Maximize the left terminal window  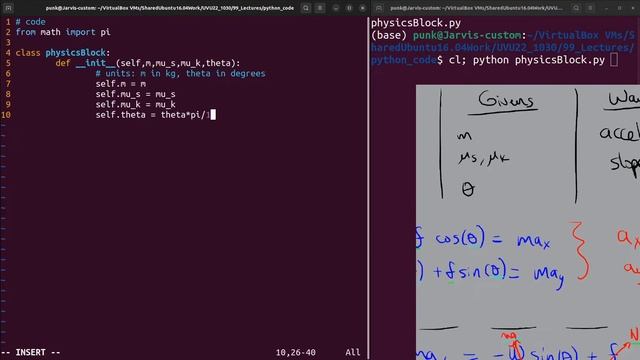click(349, 8)
